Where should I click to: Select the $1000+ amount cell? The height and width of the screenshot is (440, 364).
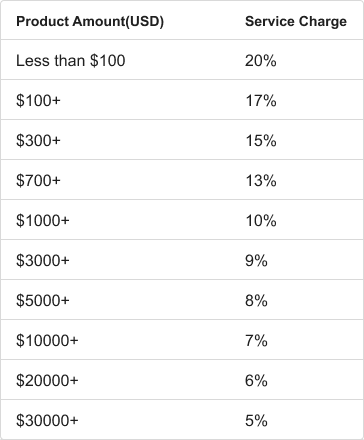click(43, 220)
